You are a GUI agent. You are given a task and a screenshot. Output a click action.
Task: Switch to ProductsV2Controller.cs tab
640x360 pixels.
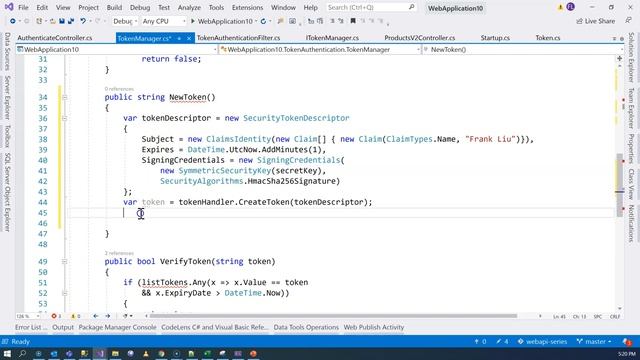coord(420,38)
